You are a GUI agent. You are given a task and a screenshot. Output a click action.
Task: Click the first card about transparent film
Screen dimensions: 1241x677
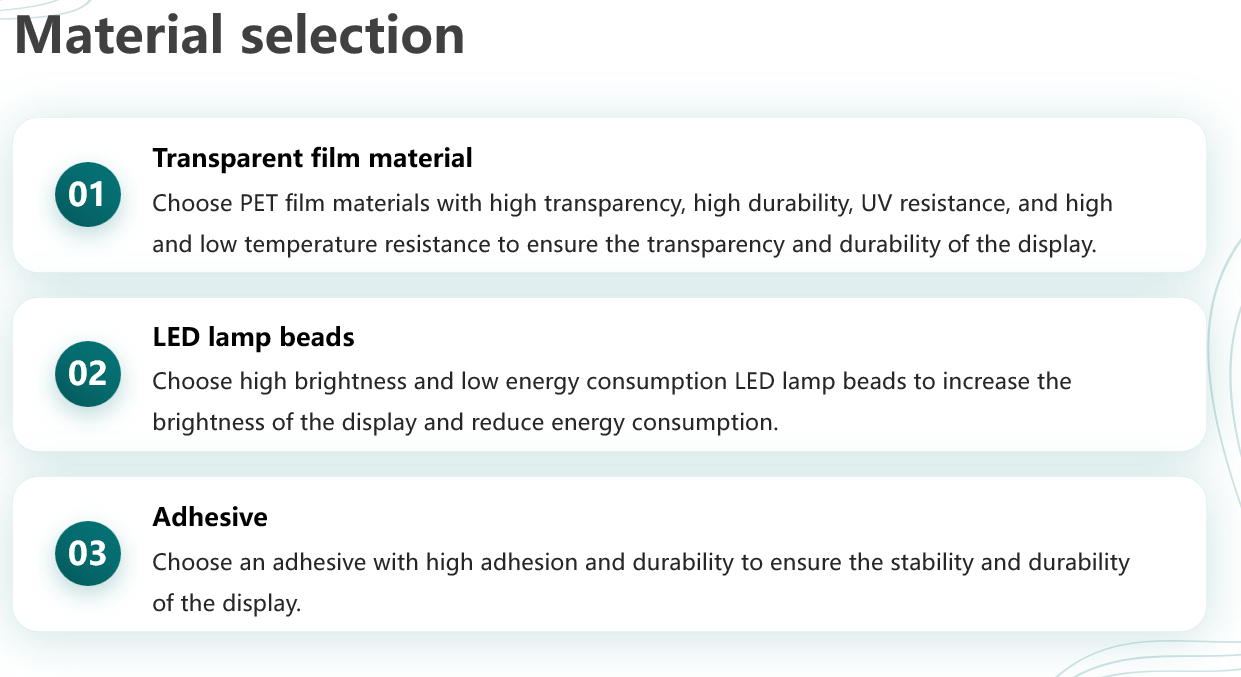(x=609, y=195)
